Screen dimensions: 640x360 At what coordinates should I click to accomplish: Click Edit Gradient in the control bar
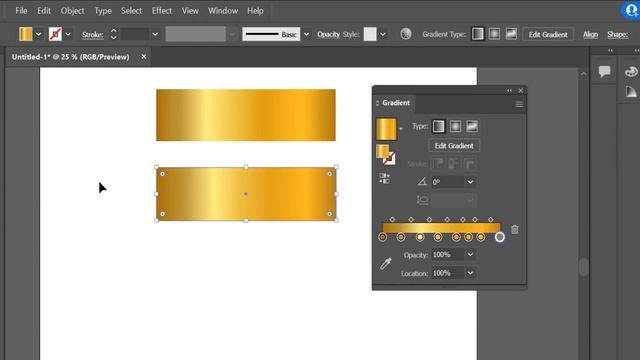[548, 35]
